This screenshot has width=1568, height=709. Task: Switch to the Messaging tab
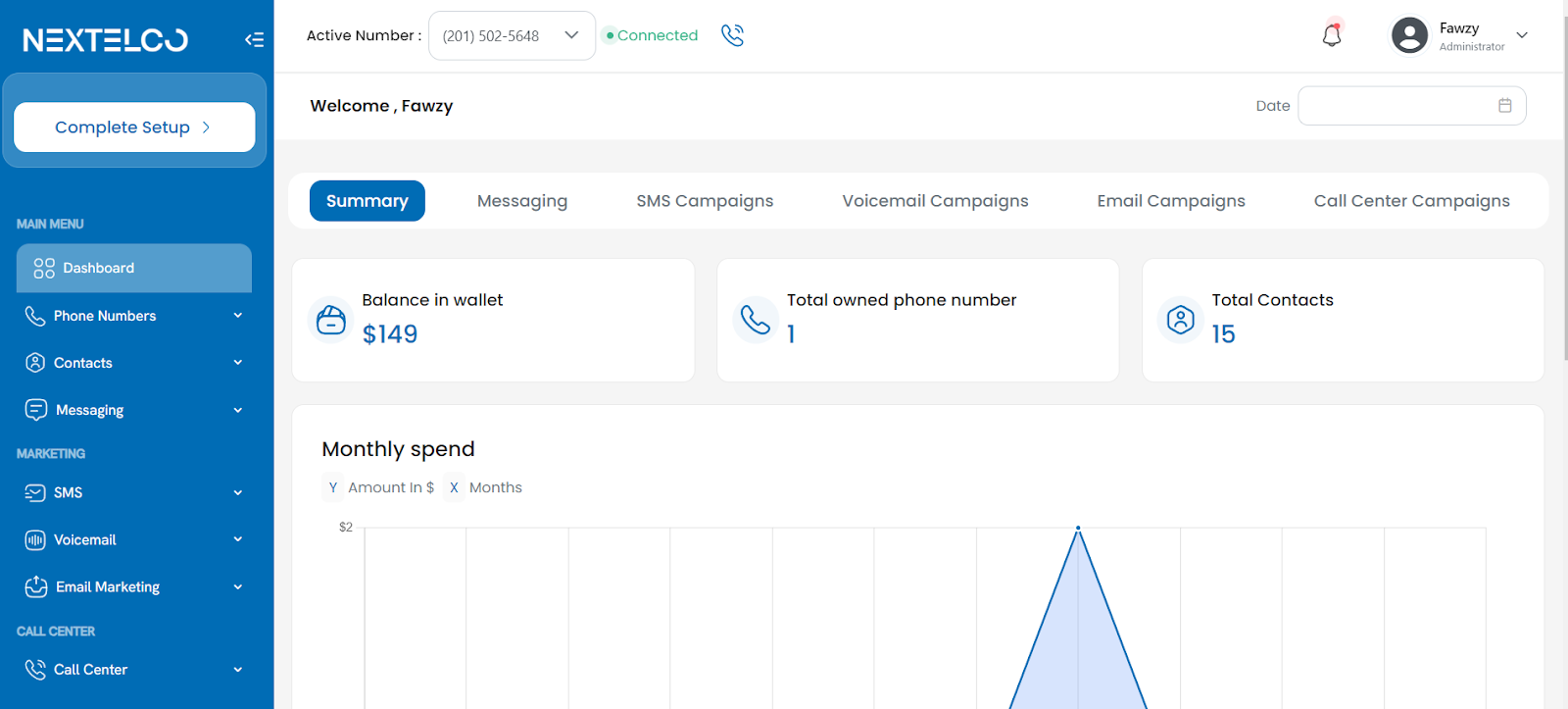522,201
